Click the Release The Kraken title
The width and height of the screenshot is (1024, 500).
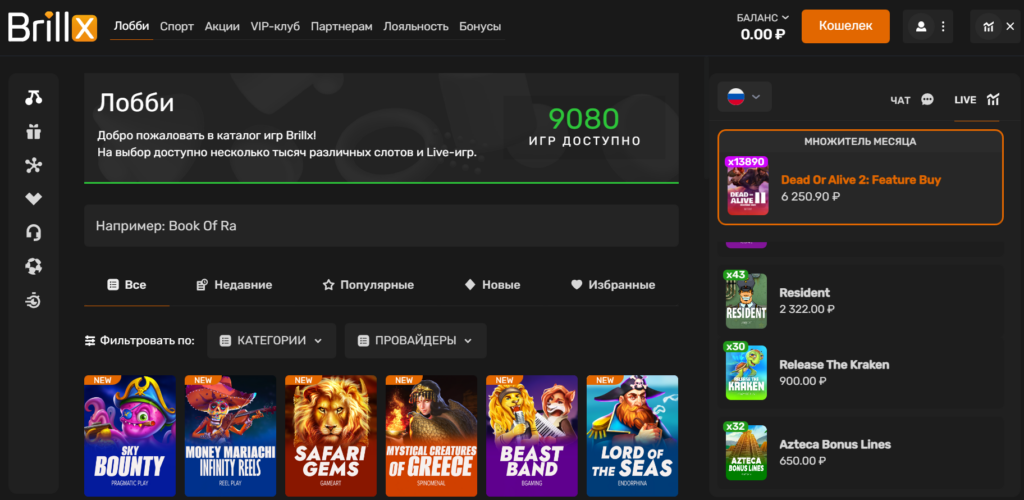pos(834,365)
